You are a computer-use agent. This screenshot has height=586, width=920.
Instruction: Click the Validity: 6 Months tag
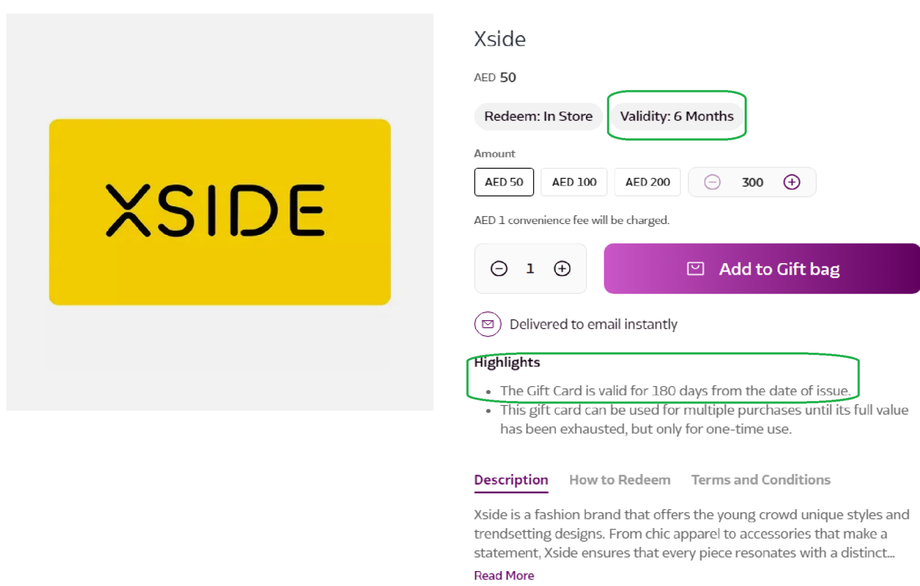(x=677, y=116)
